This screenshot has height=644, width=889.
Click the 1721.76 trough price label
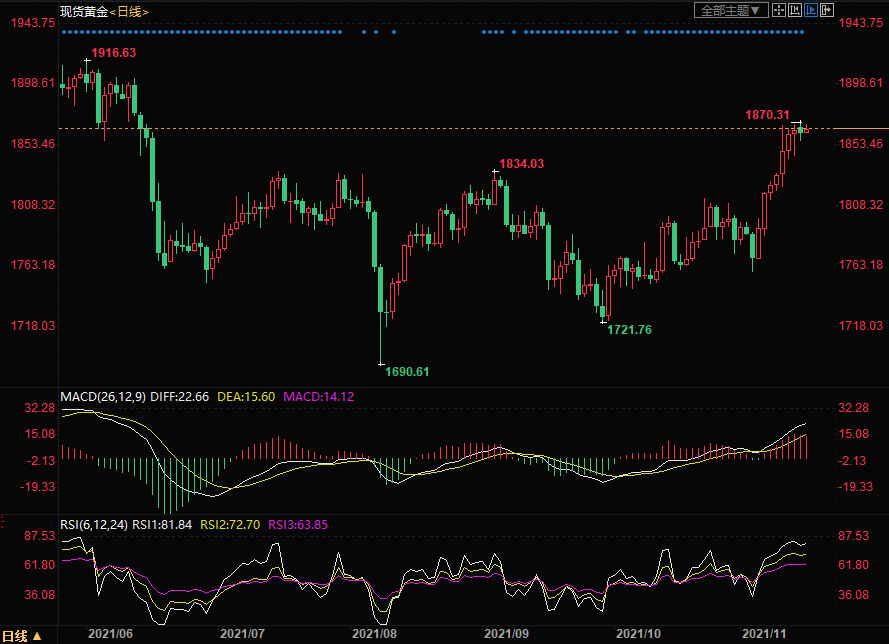pyautogui.click(x=629, y=329)
